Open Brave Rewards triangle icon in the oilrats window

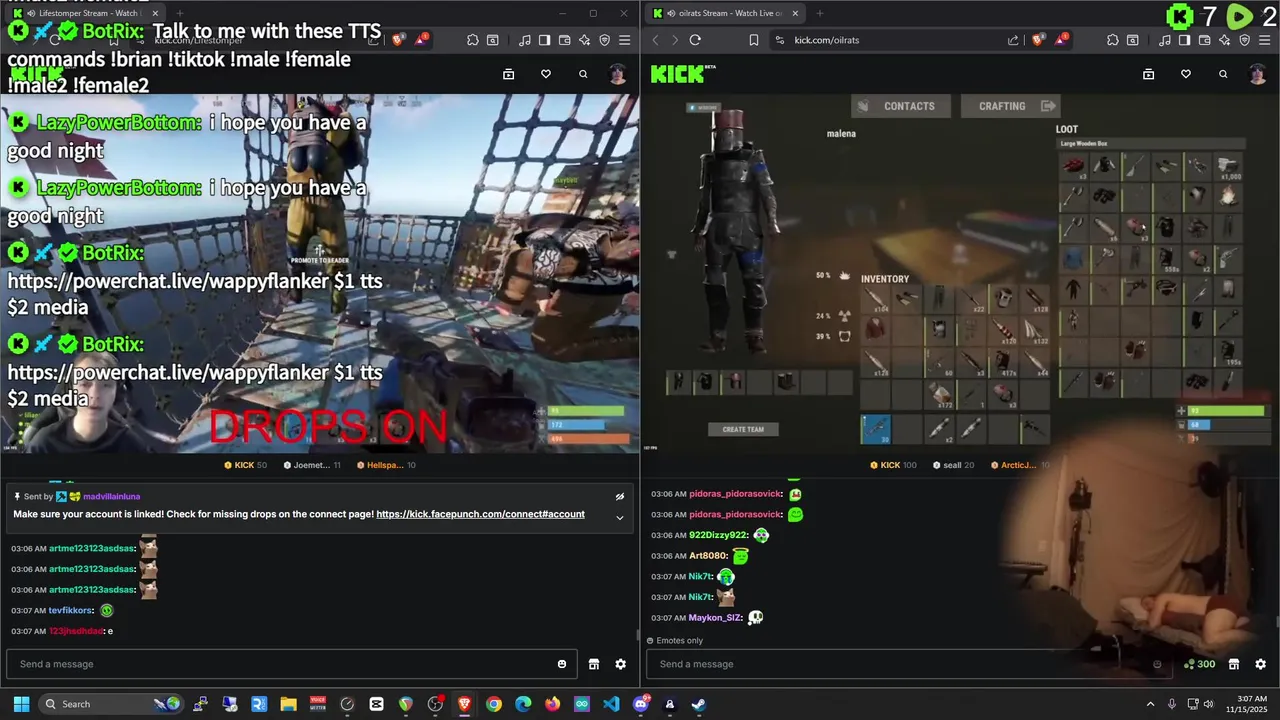pos(1061,40)
